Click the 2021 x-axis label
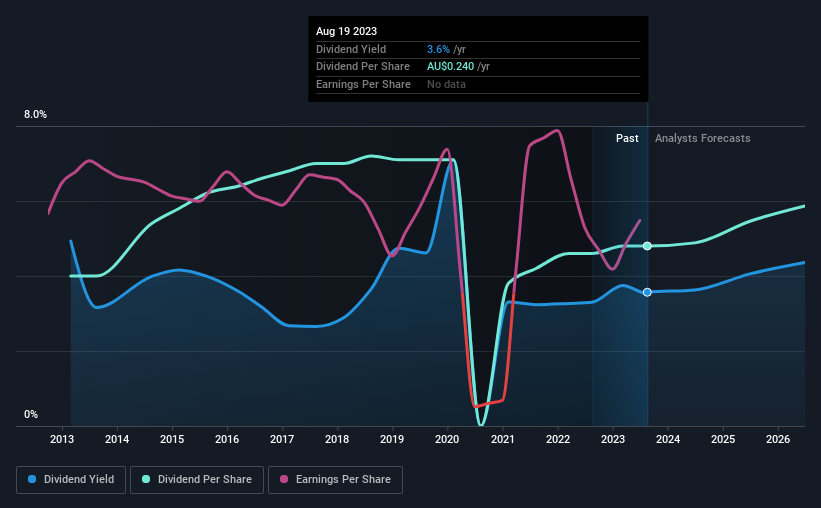Screen dimensions: 821x508 coord(503,439)
